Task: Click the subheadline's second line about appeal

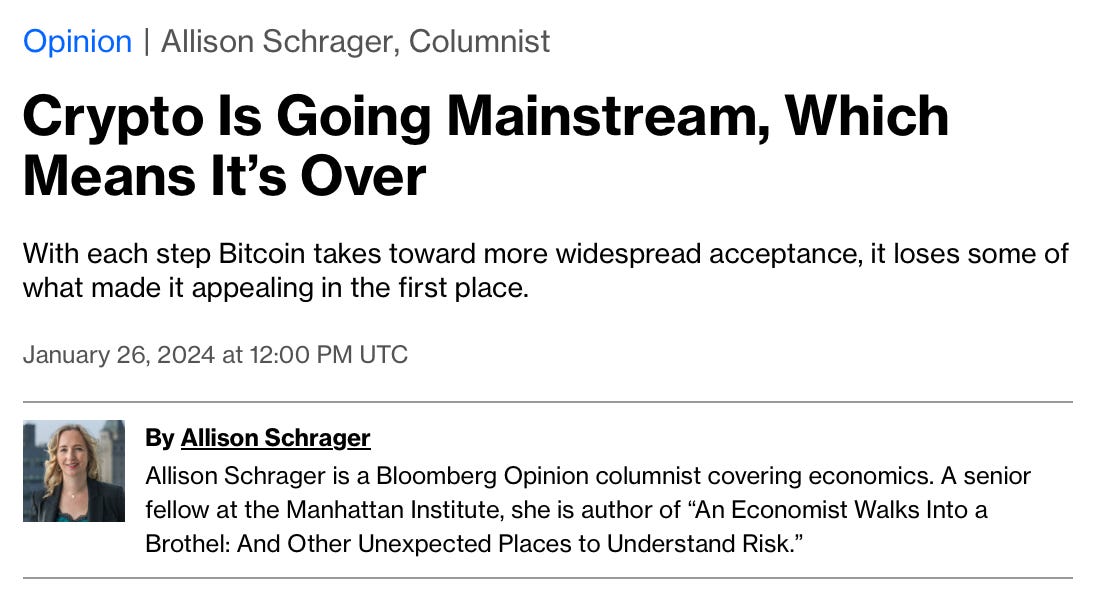Action: [x=276, y=289]
